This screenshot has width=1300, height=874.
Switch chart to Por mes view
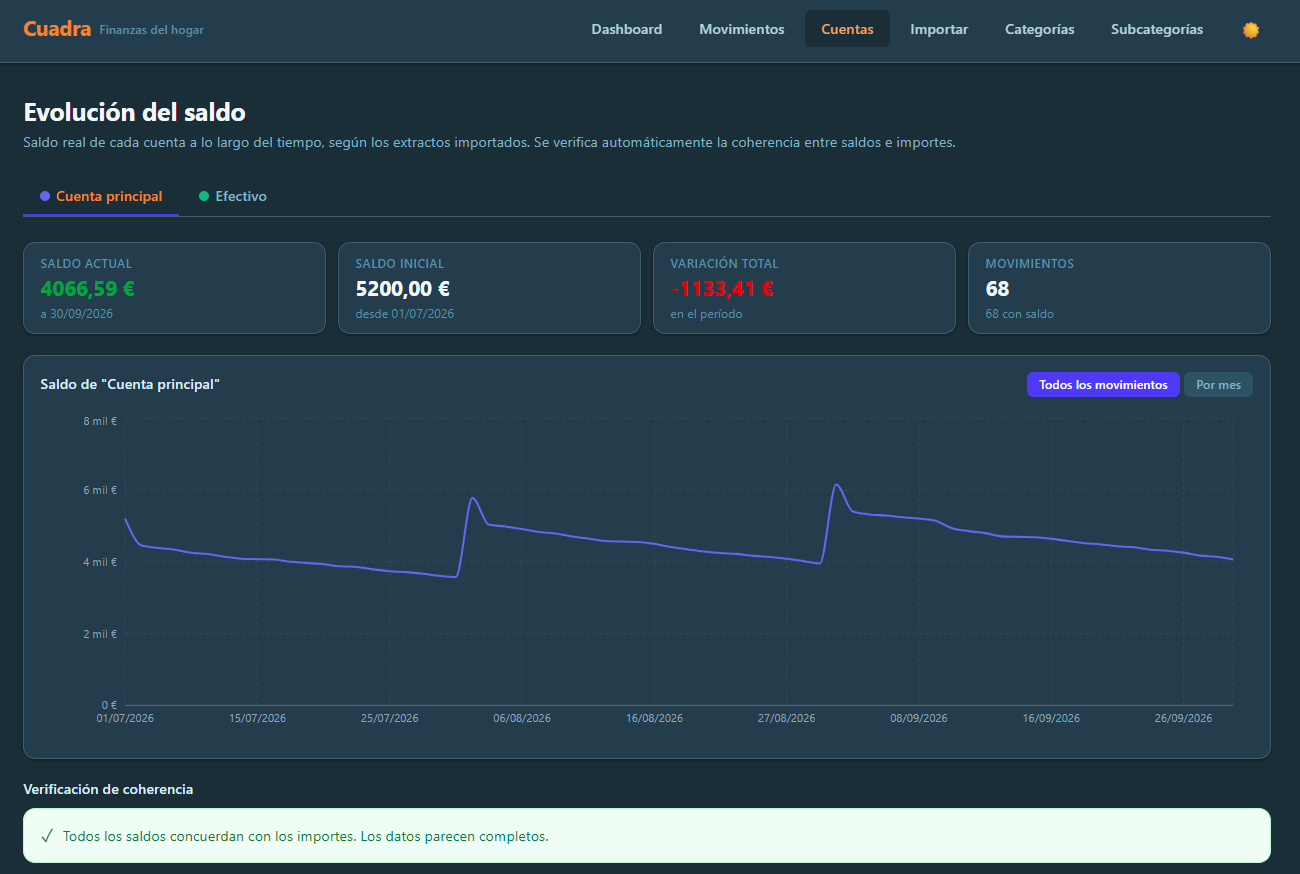pos(1218,385)
